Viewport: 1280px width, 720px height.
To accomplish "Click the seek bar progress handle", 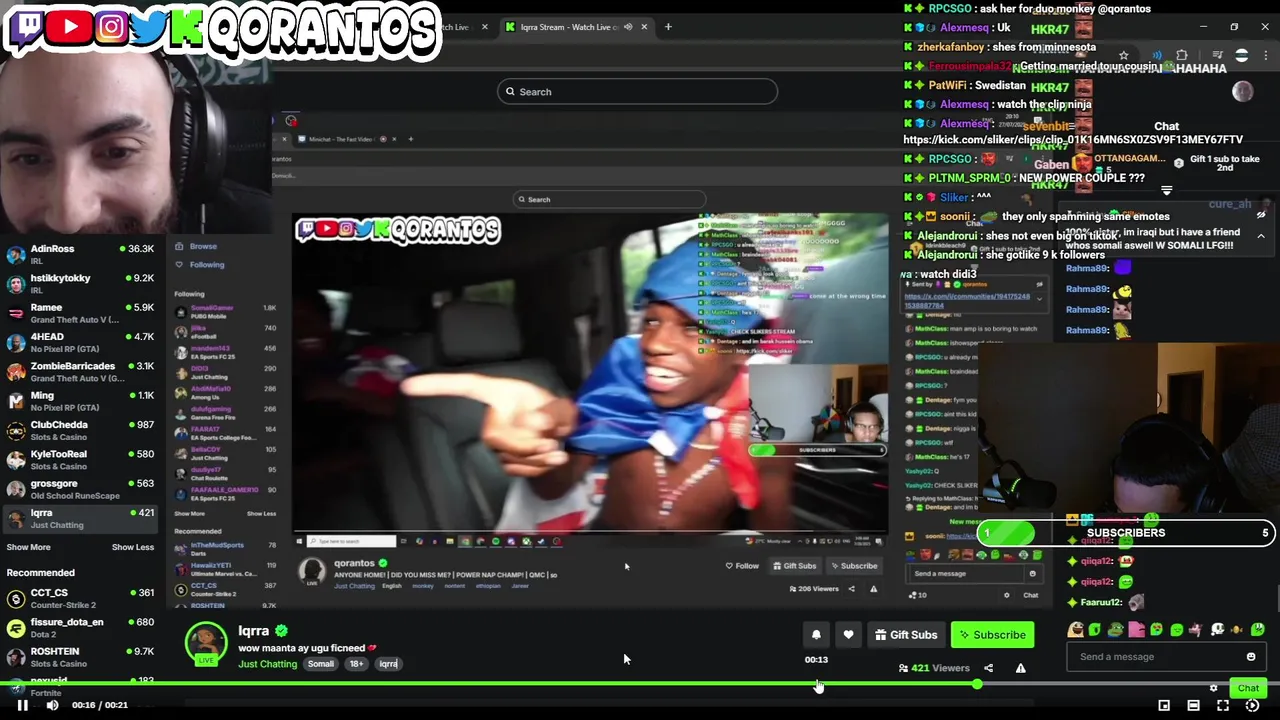I will click(x=977, y=684).
